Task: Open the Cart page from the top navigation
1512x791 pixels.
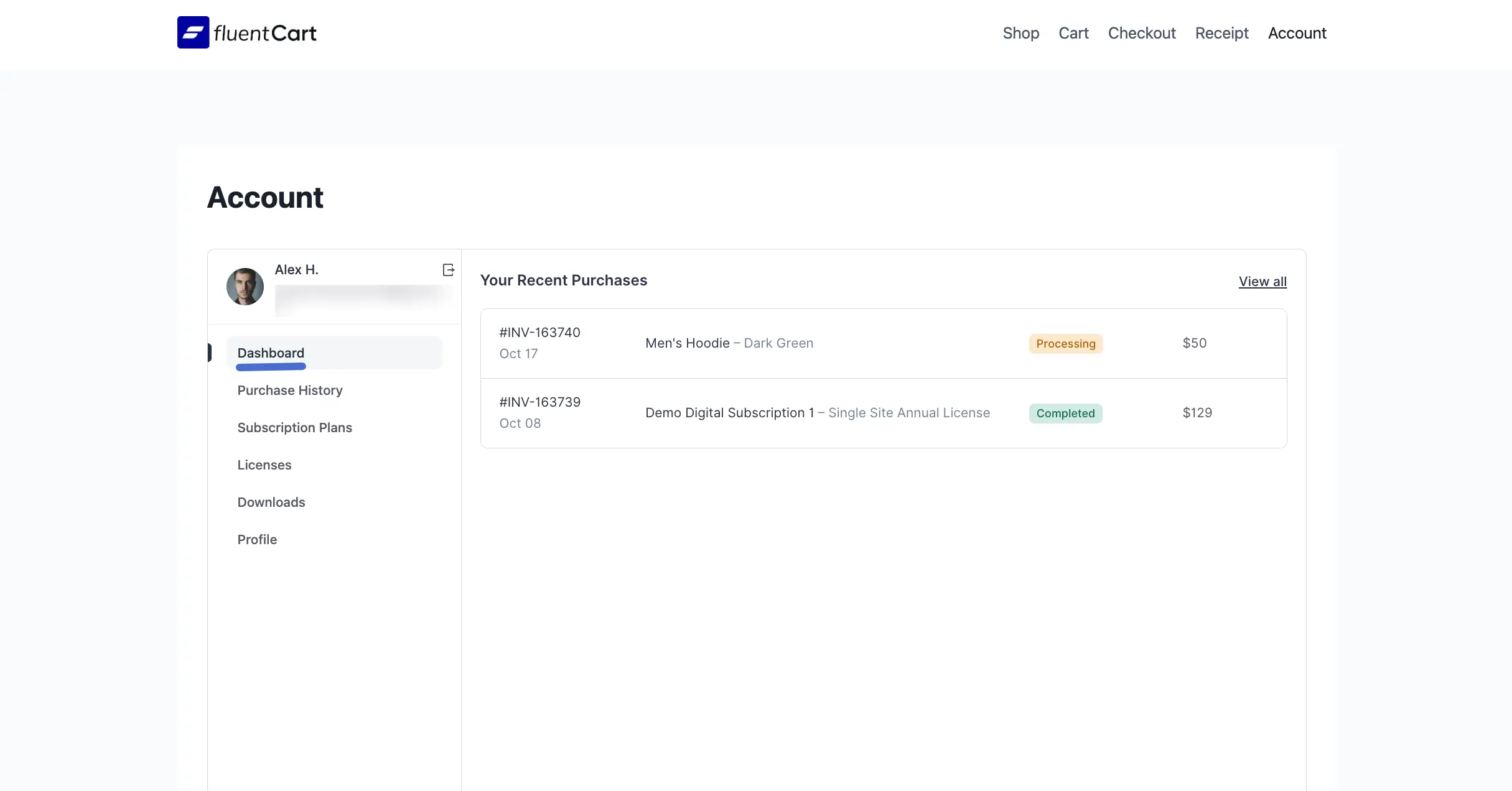Action: (1073, 33)
